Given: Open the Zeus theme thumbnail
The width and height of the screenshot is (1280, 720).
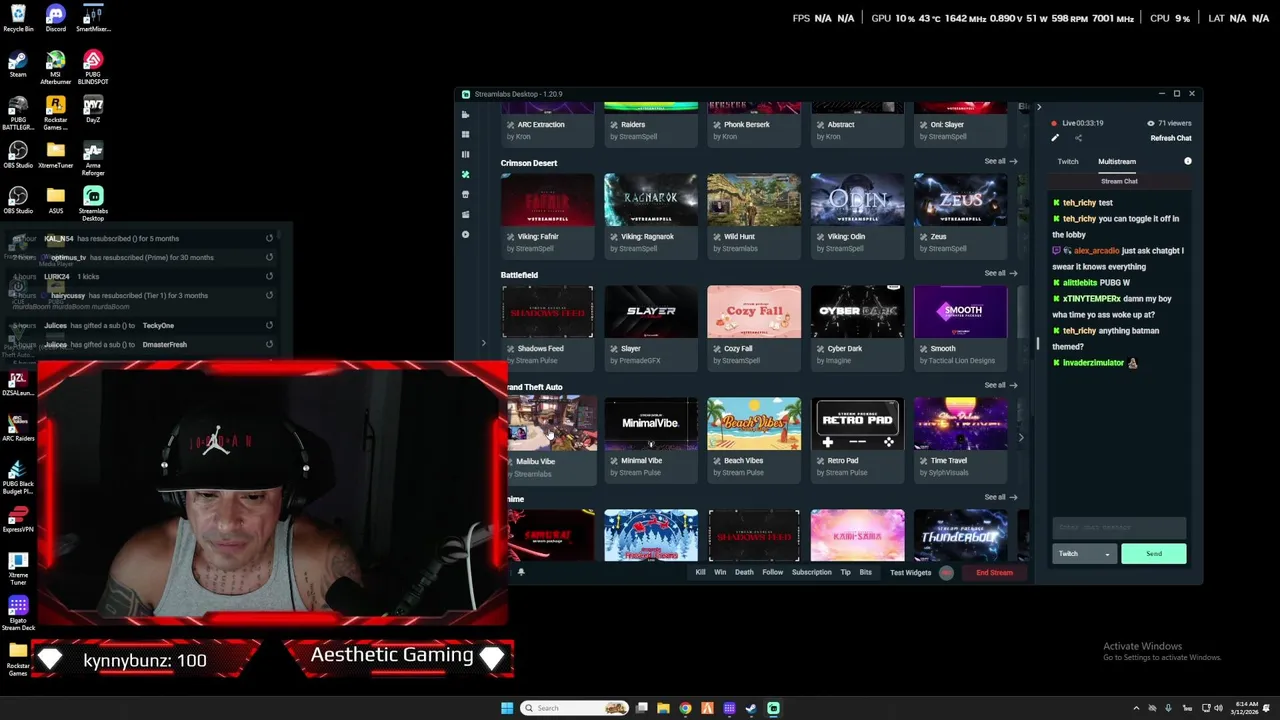Looking at the screenshot, I should [x=960, y=201].
